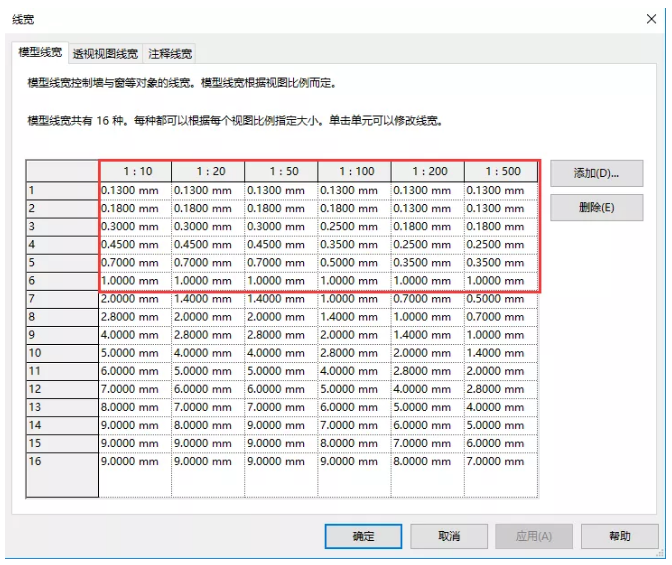
Task: Select row header 15
Action: click(x=62, y=443)
